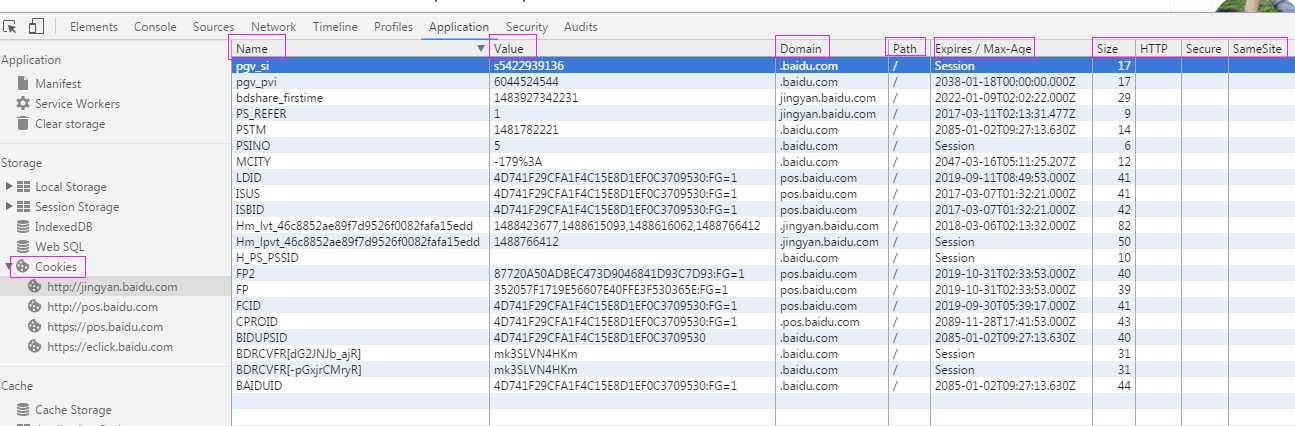
Task: Select the IndexedDB item
Action: (x=64, y=227)
